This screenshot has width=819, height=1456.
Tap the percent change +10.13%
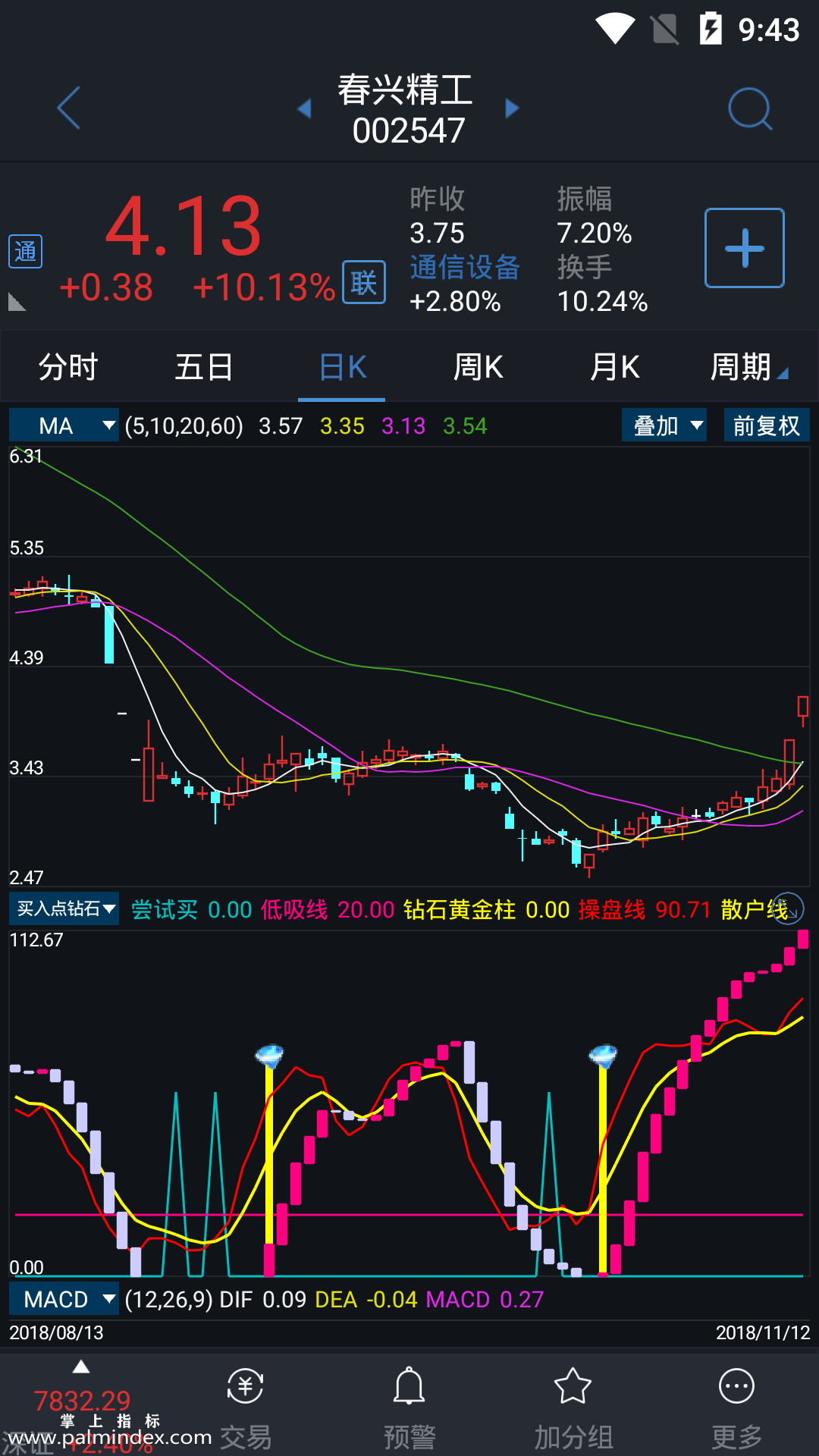tap(264, 287)
